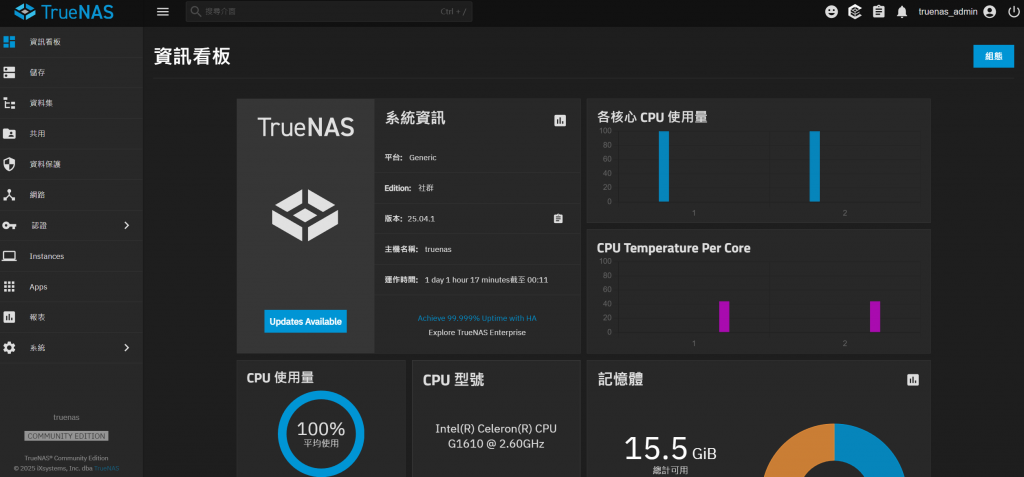Click the CPU Temperature Per Core title
Viewport: 1024px width, 477px height.
[673, 248]
